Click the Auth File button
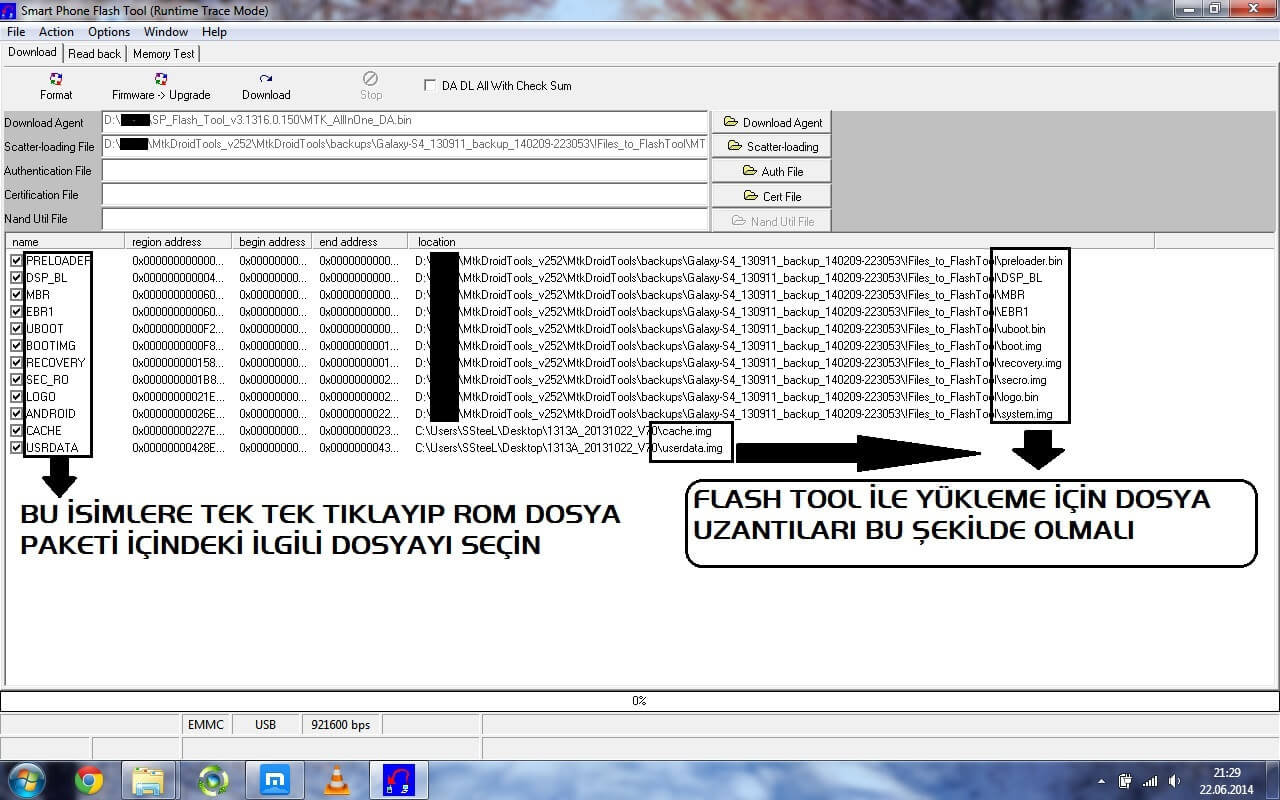The image size is (1280, 800). (x=771, y=171)
